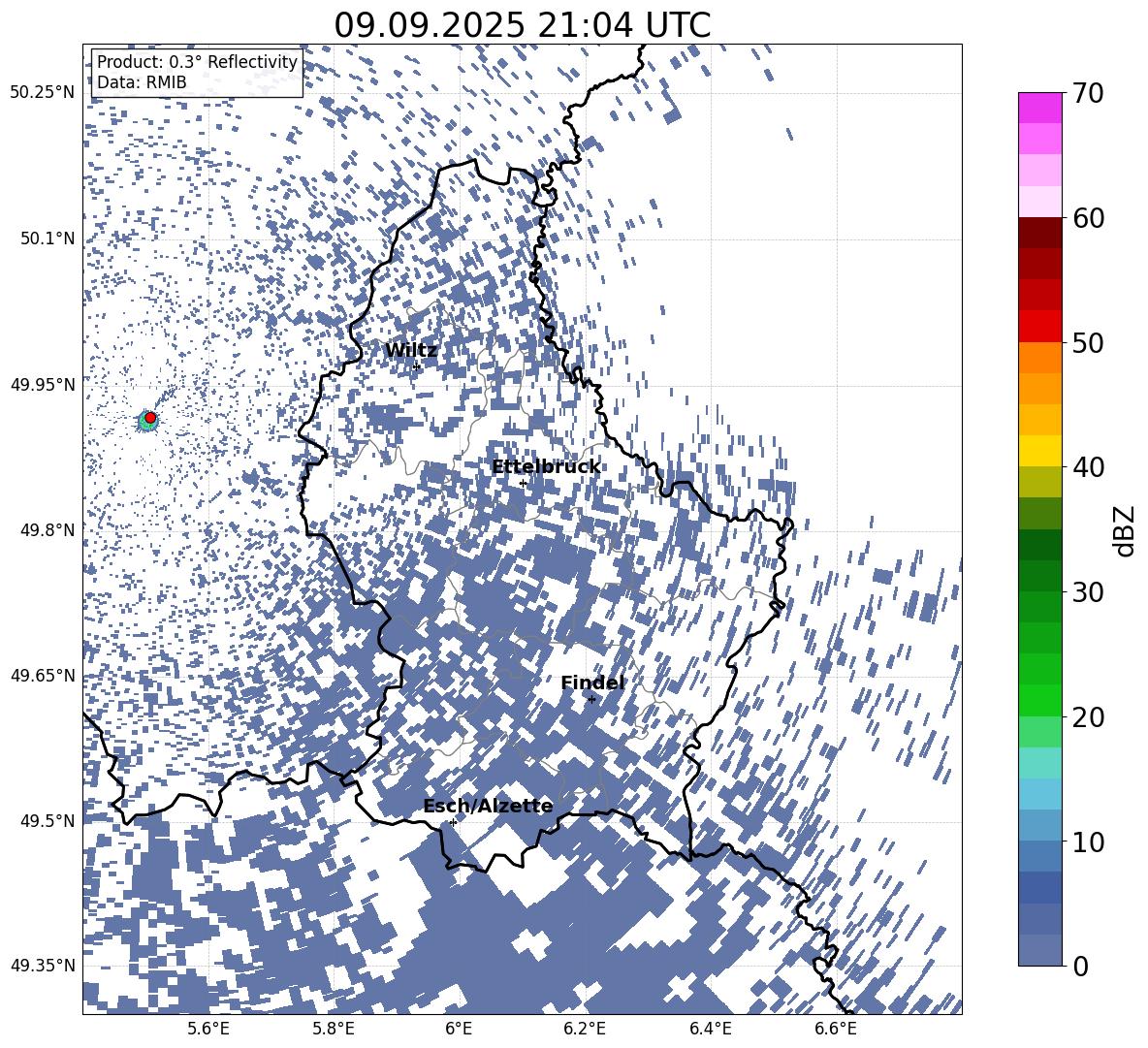Click the Wiltz location cross marker

[417, 366]
